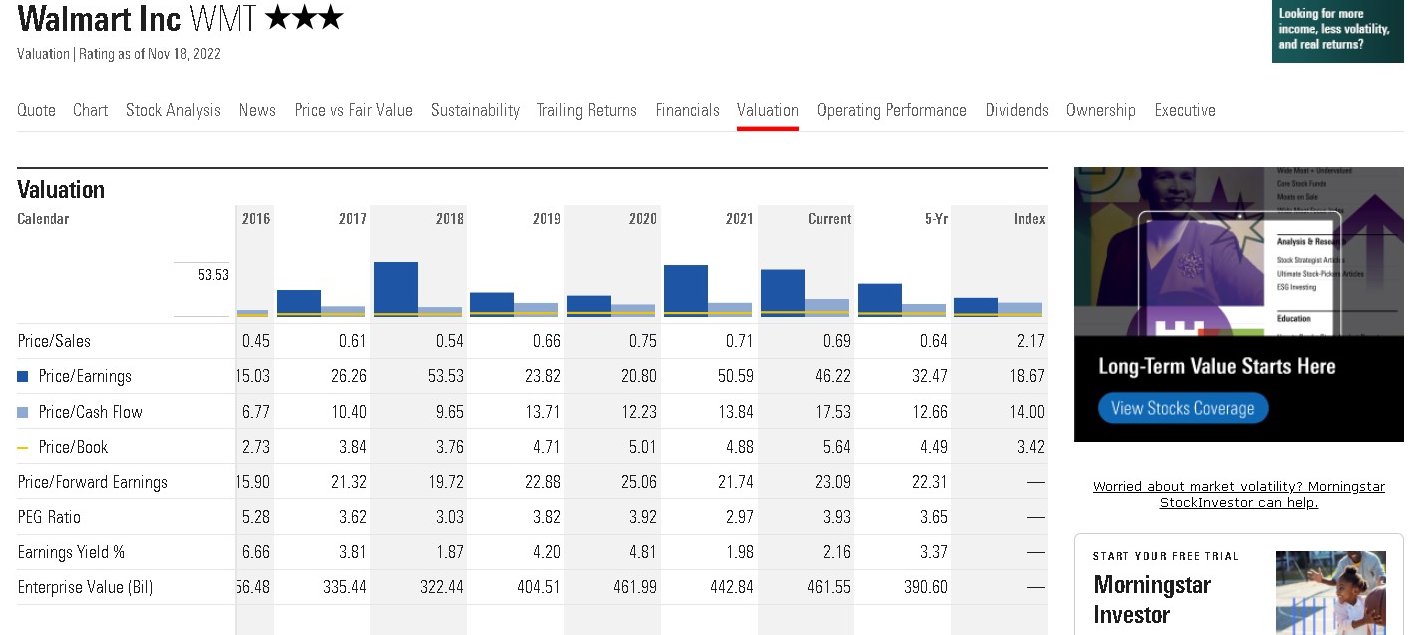The width and height of the screenshot is (1411, 635).
Task: Click the Price/Earnings dark blue legend square
Action: pyautogui.click(x=23, y=377)
